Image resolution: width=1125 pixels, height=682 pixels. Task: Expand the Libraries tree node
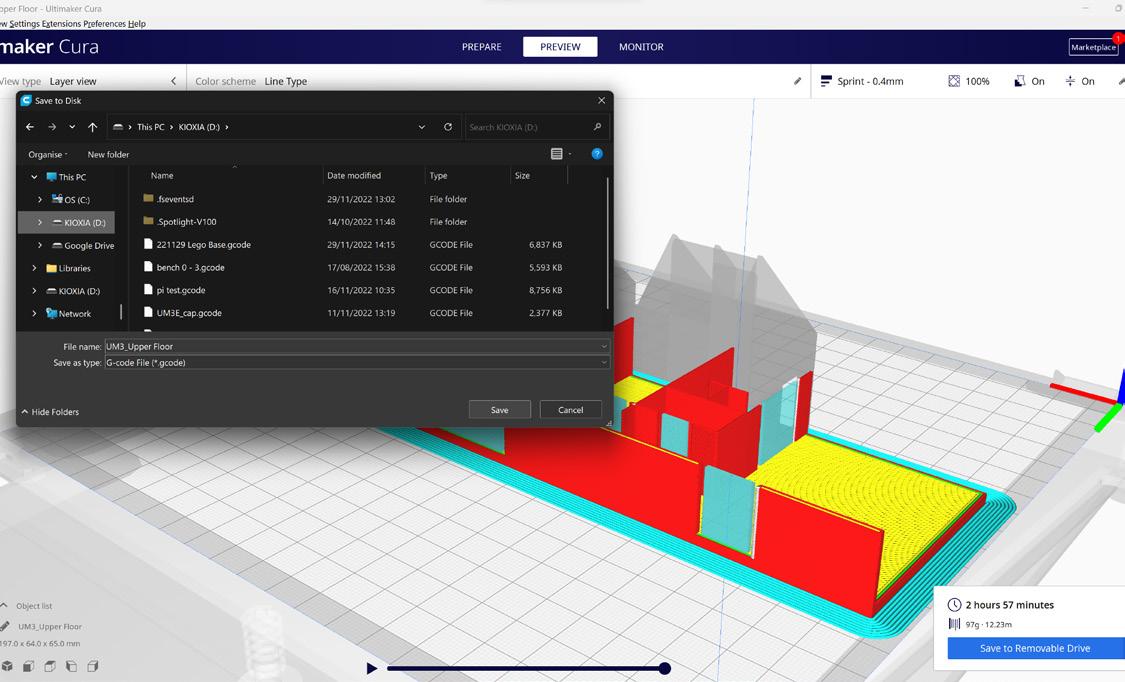[x=34, y=268]
